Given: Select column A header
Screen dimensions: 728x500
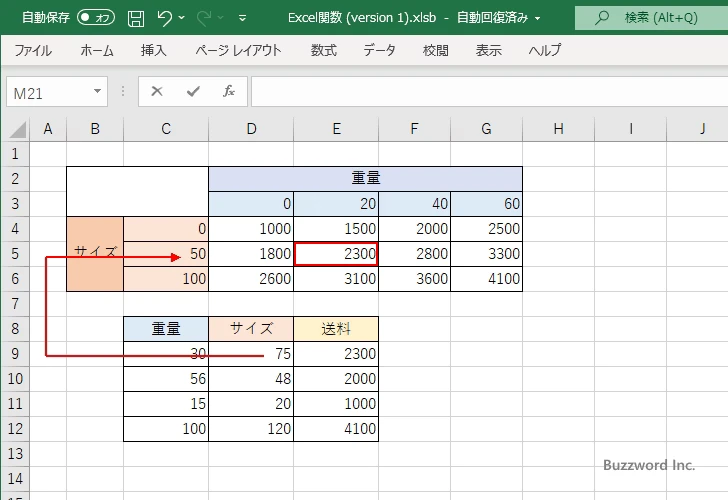Looking at the screenshot, I should pos(48,129).
